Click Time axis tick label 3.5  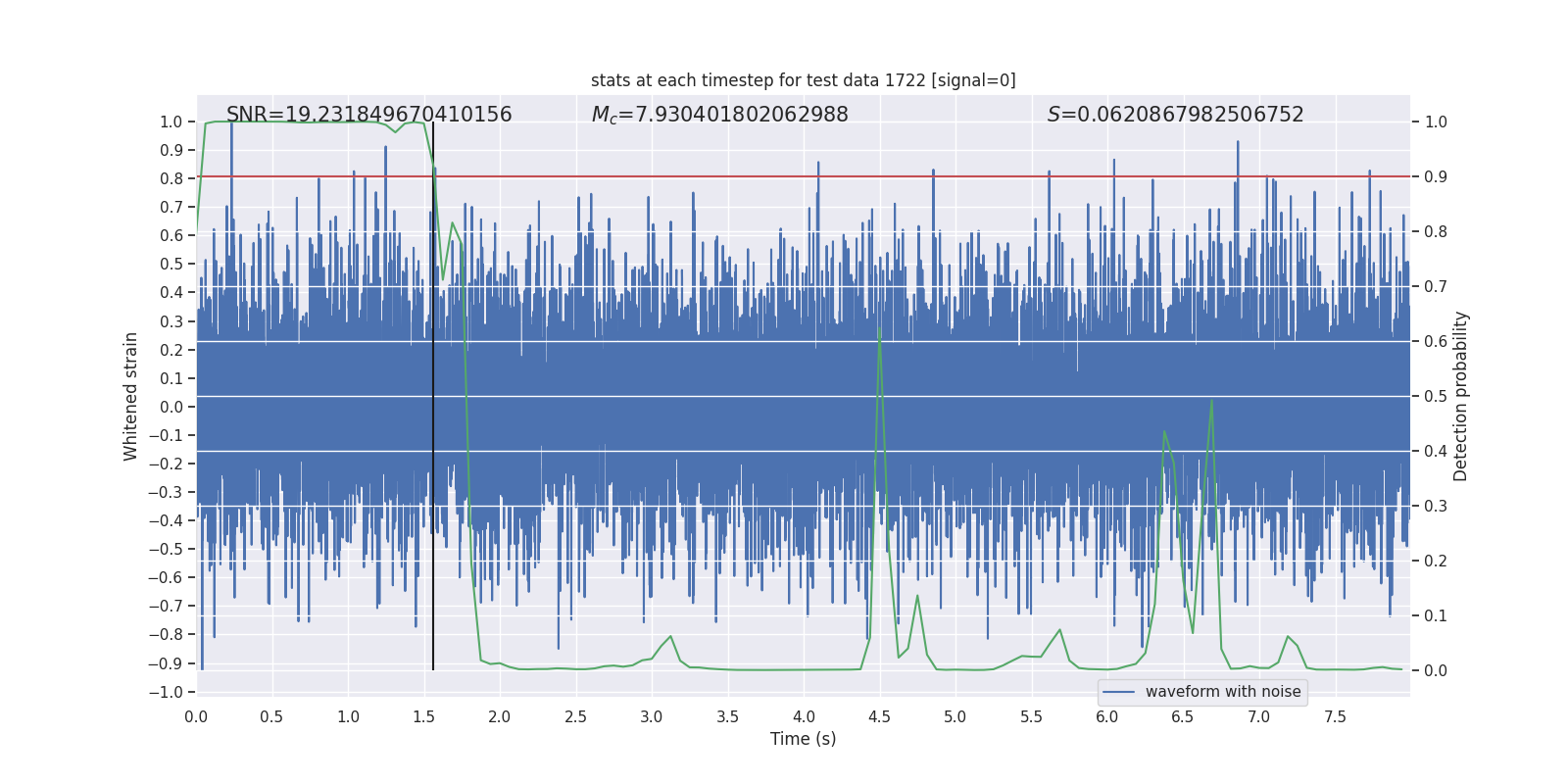coord(727,716)
